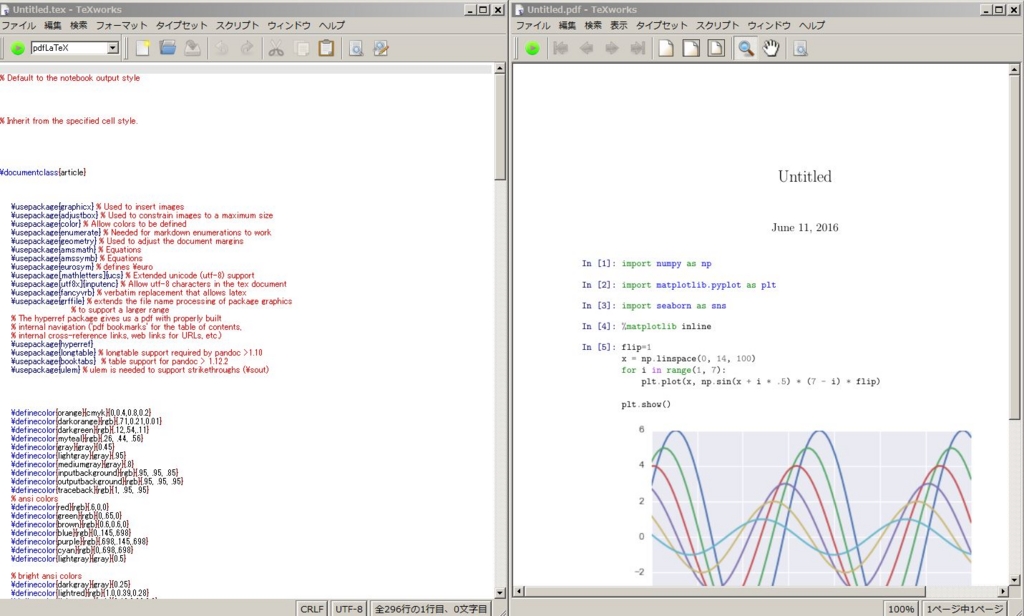Click 'import seaborn as sns' in PDF preview
The image size is (1024, 616).
pyautogui.click(x=673, y=306)
